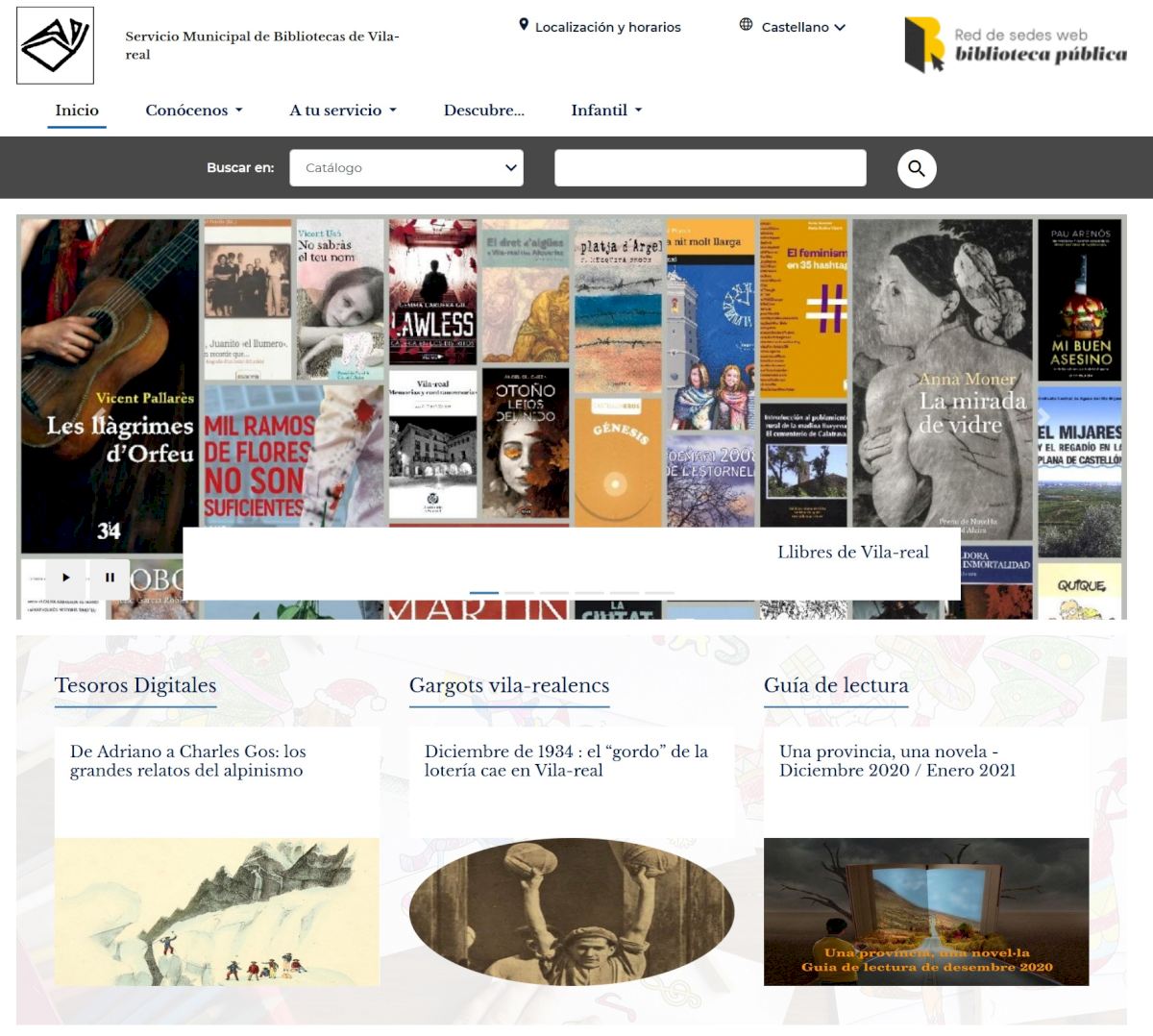
Task: Expand the Castellano language dropdown
Action: tap(804, 27)
